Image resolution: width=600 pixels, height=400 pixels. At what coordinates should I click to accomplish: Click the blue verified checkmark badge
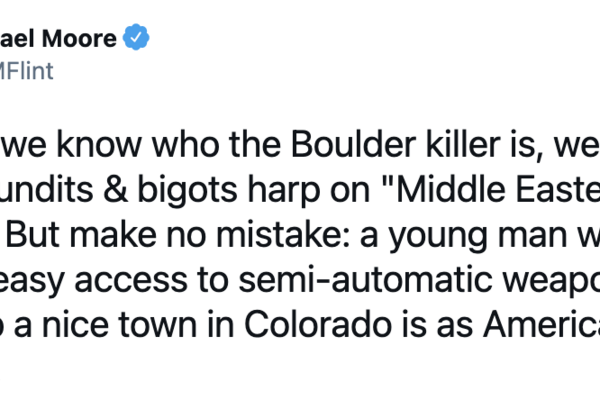tap(137, 39)
